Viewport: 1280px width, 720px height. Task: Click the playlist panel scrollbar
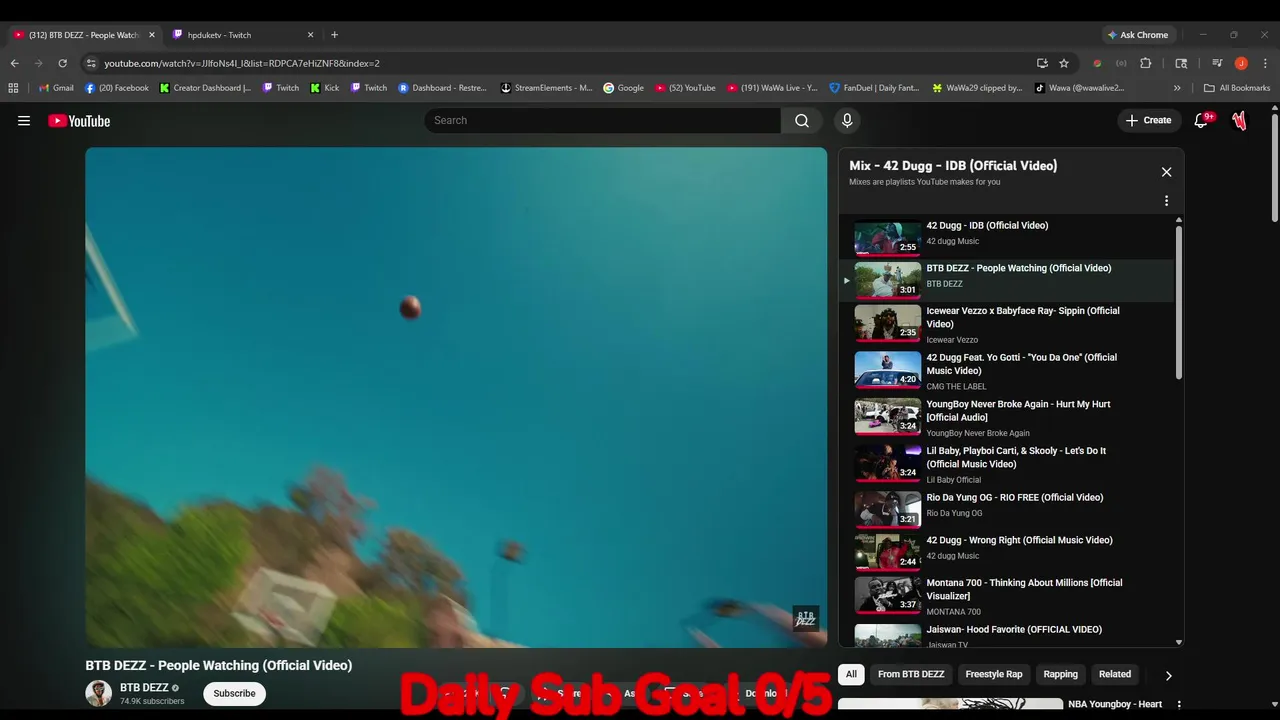point(1179,303)
